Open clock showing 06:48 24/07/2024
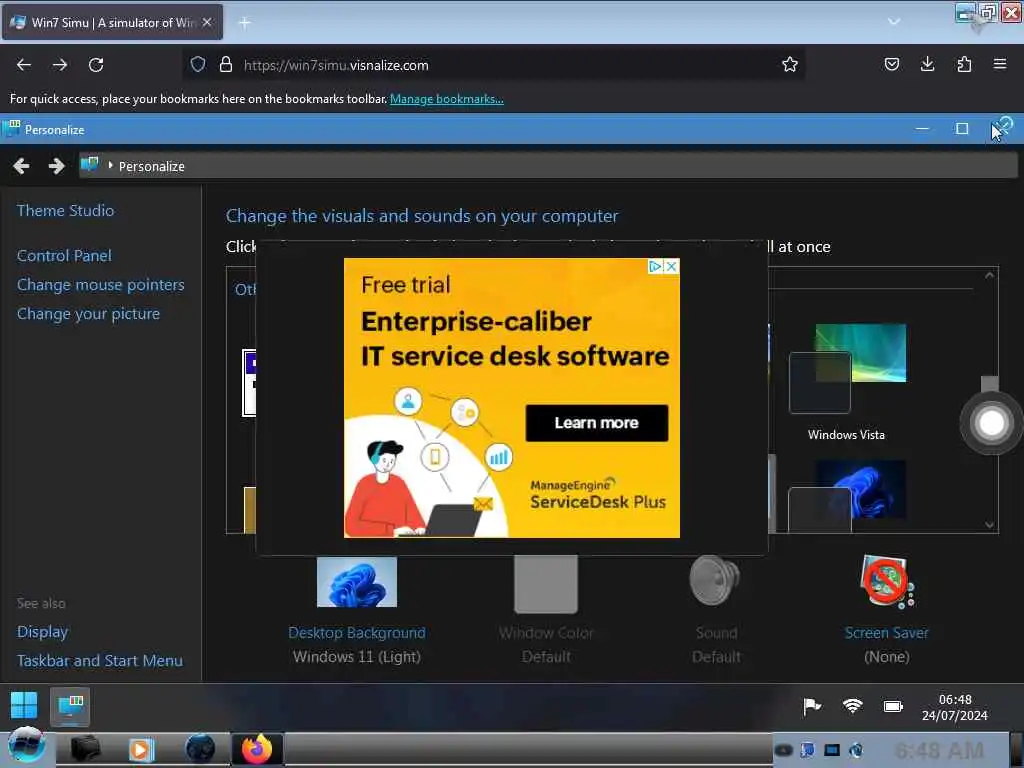Screen dimensions: 1024x768 coord(955,707)
